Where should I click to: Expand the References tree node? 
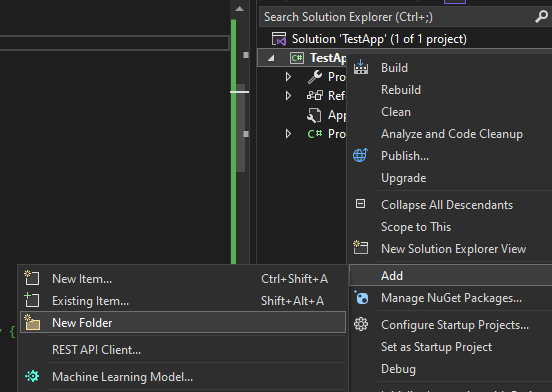pyautogui.click(x=288, y=95)
